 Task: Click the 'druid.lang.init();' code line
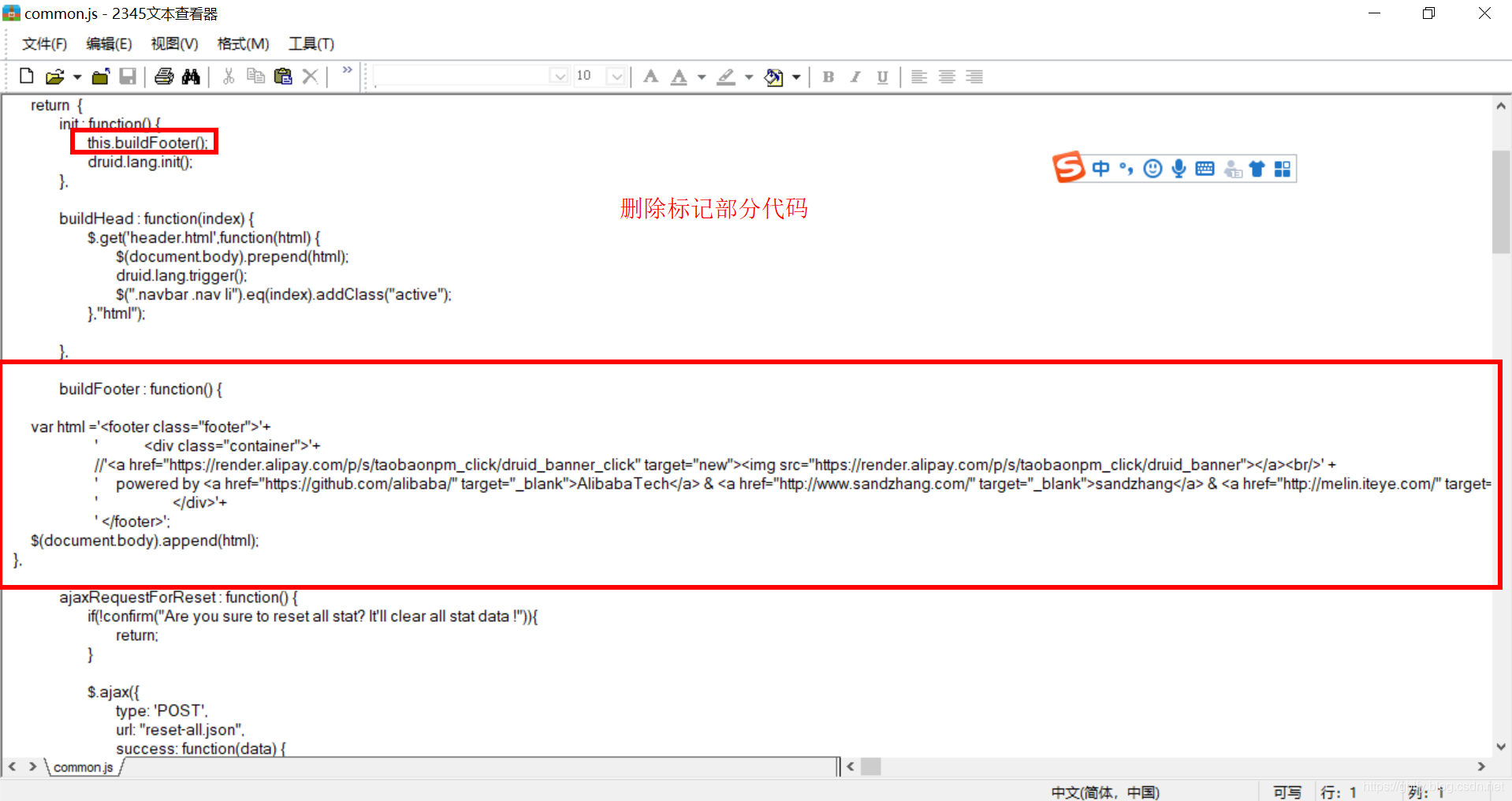click(x=140, y=162)
